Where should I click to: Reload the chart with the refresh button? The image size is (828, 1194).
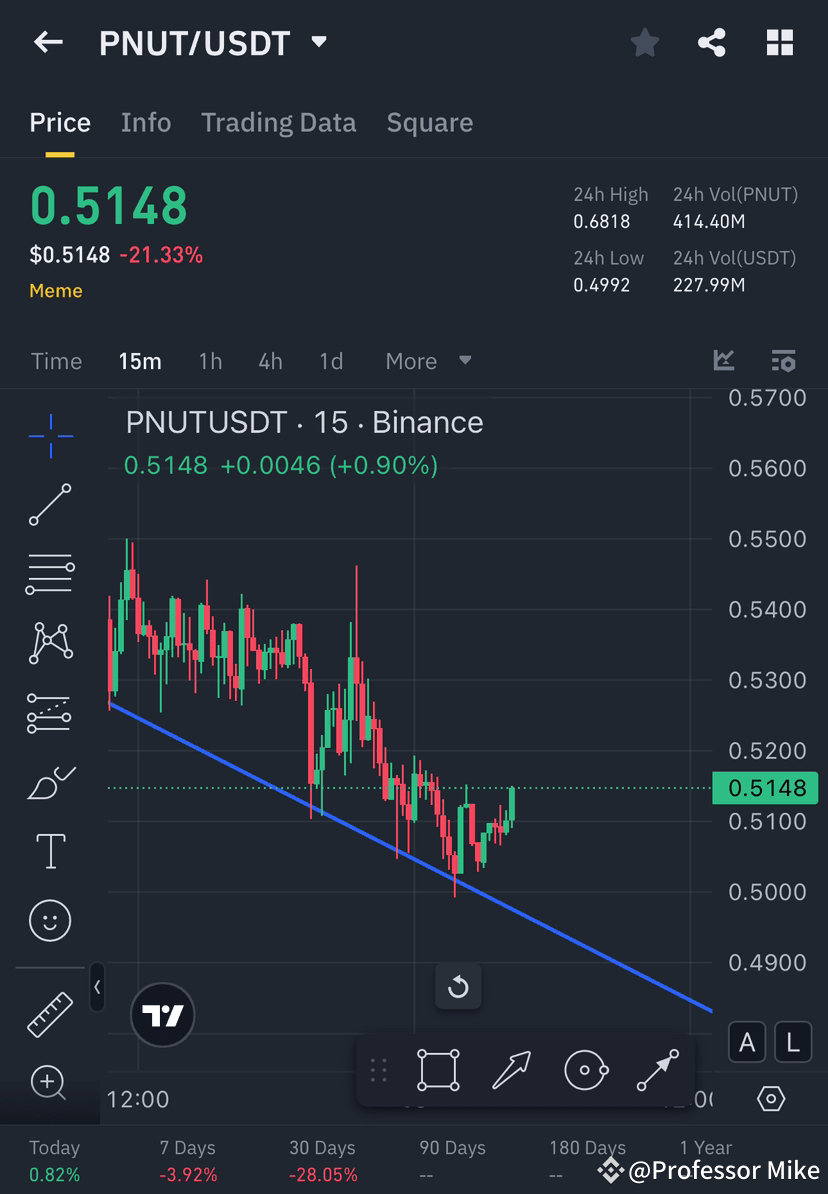pyautogui.click(x=458, y=986)
